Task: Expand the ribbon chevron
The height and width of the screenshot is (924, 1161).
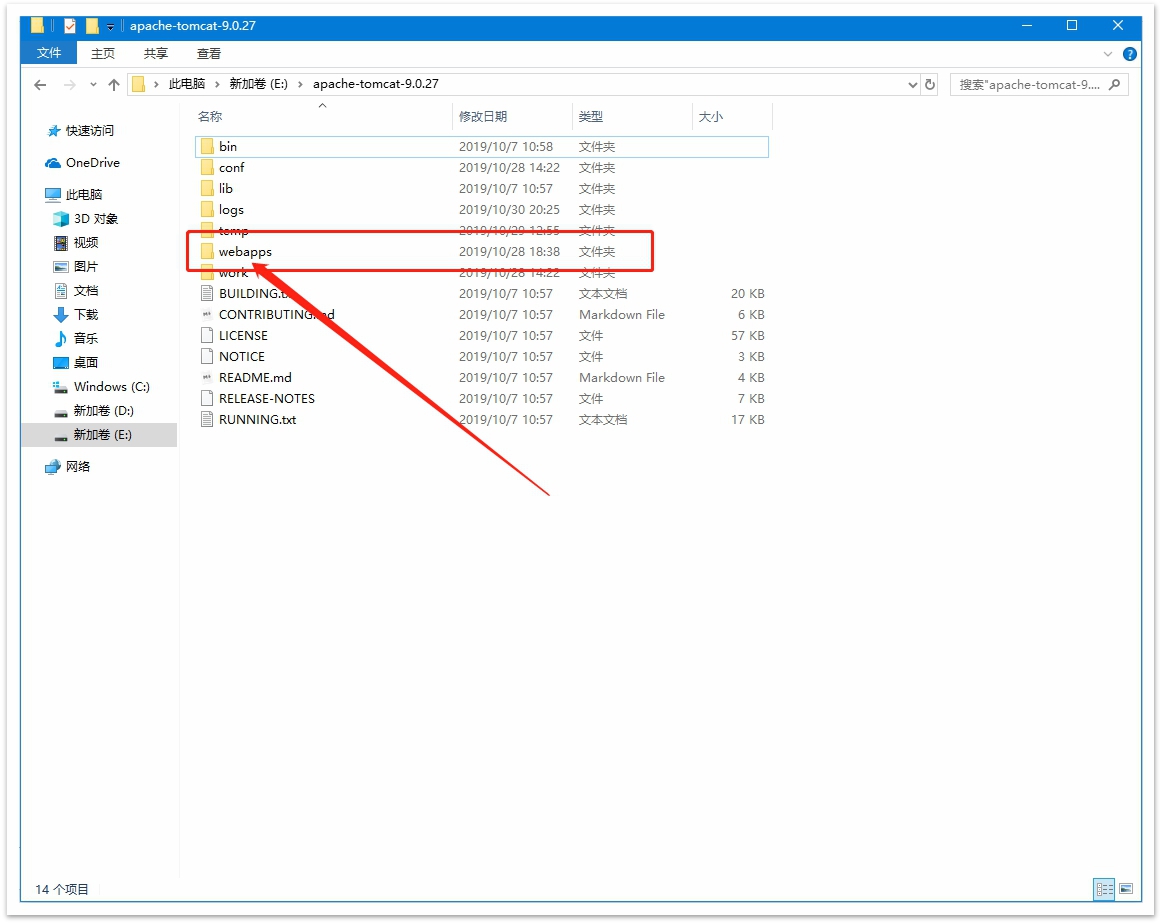Action: [1108, 54]
